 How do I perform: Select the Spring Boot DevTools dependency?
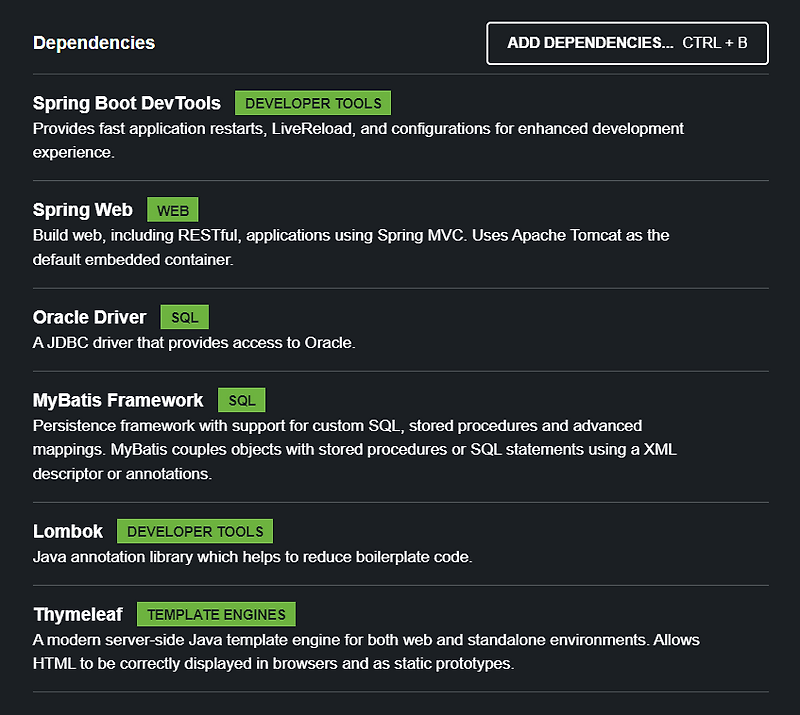(x=126, y=103)
